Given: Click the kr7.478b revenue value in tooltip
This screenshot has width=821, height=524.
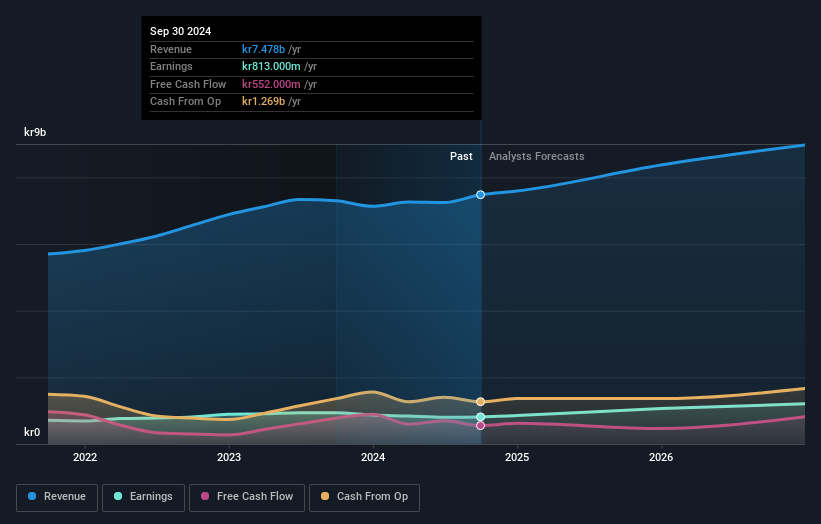Looking at the screenshot, I should pos(263,49).
